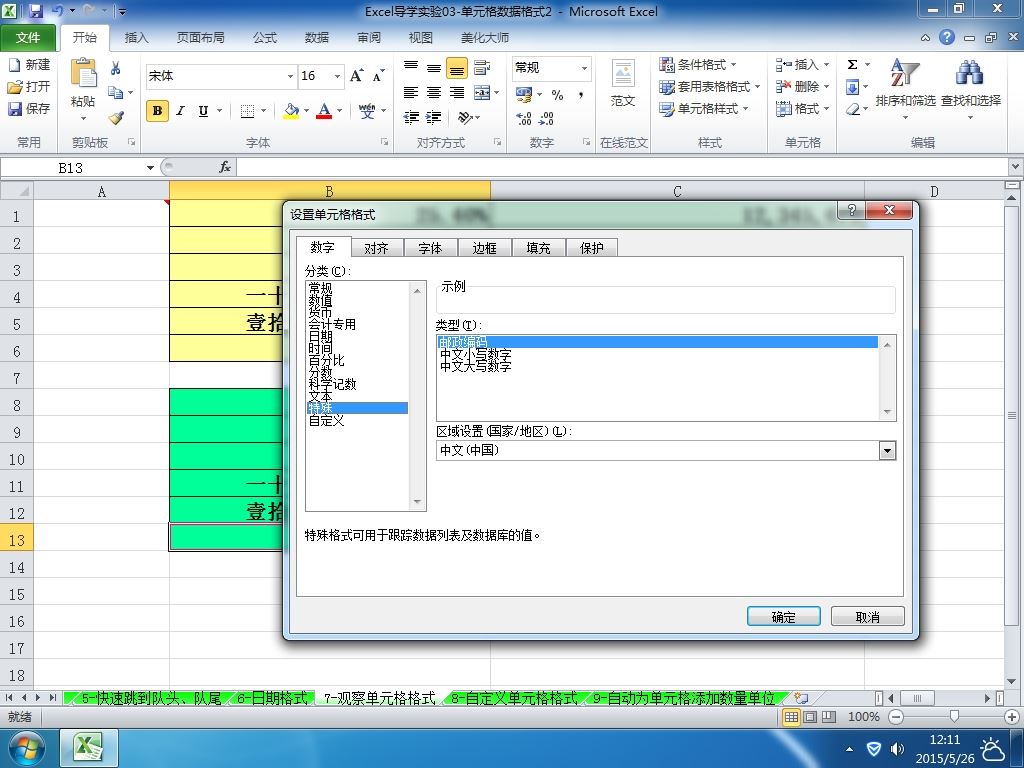1024x768 pixels.
Task: Switch to the 字体 dialog tab
Action: pos(430,248)
